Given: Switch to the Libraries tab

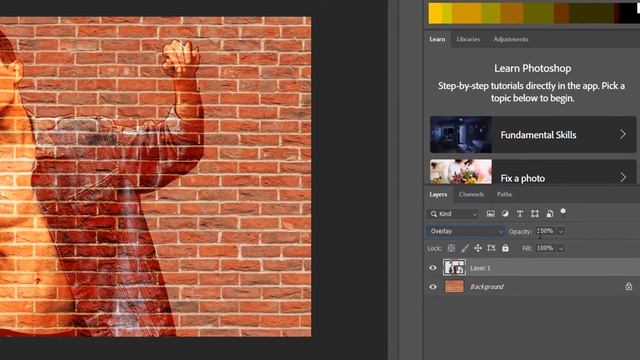Looking at the screenshot, I should tap(468, 40).
